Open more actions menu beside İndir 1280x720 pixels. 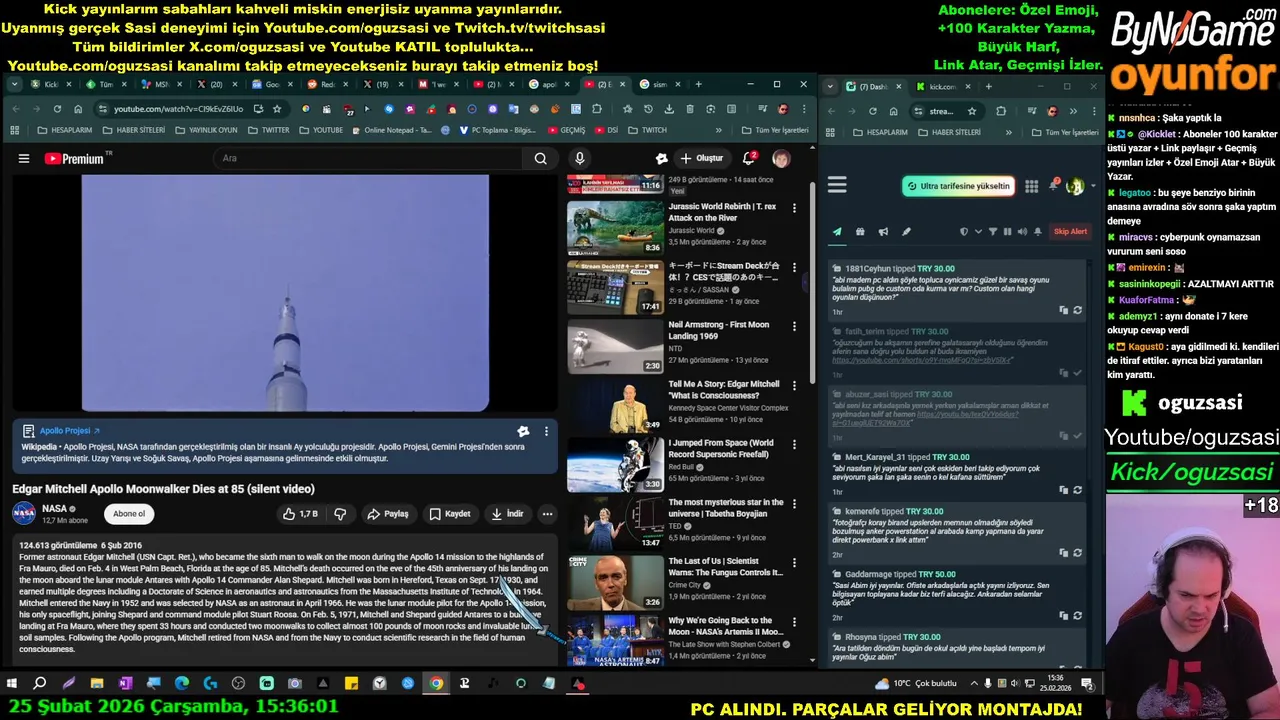547,514
